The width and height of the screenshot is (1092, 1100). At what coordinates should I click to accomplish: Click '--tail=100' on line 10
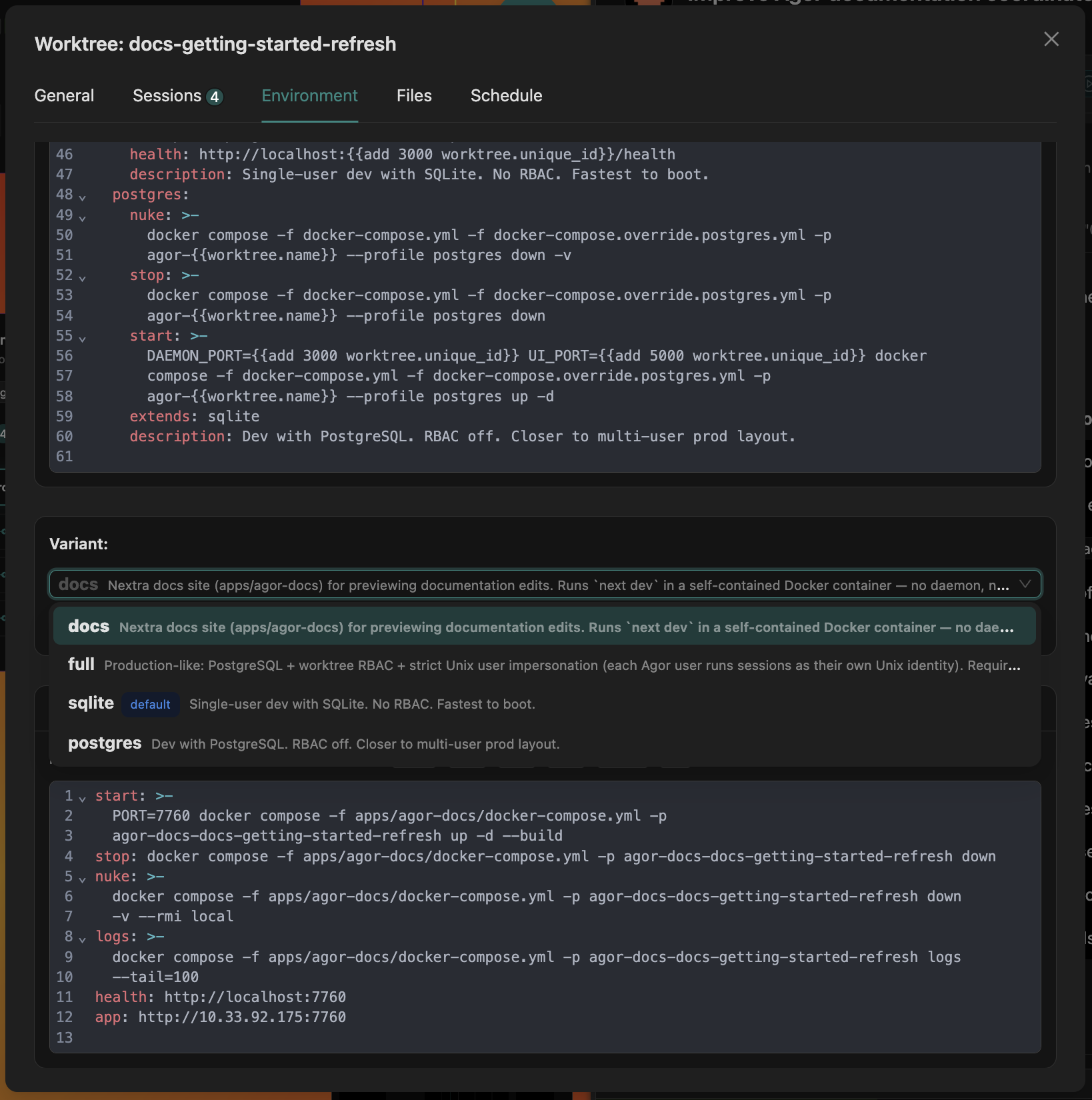[155, 977]
